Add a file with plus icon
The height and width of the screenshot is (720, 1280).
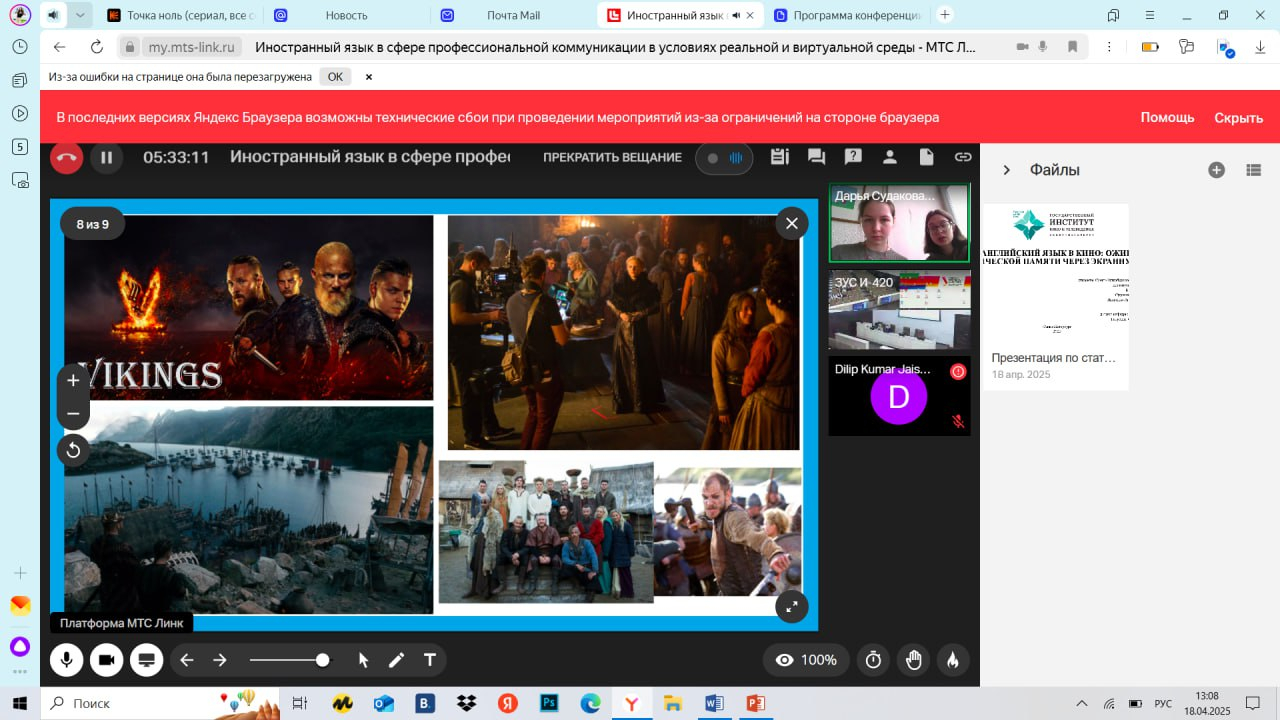(x=1216, y=170)
